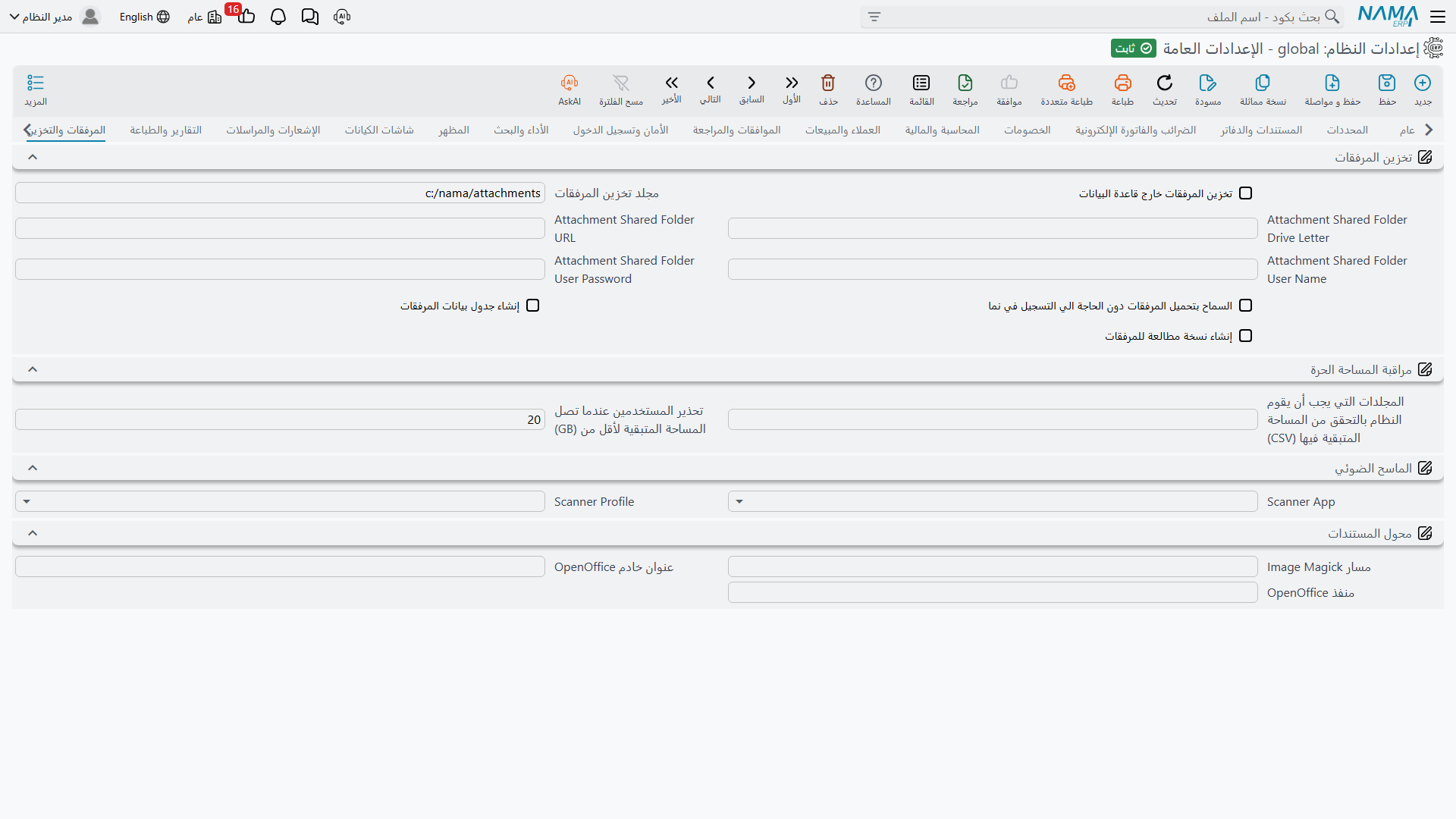
Task: Open the Scanner App dropdown
Action: pyautogui.click(x=993, y=501)
